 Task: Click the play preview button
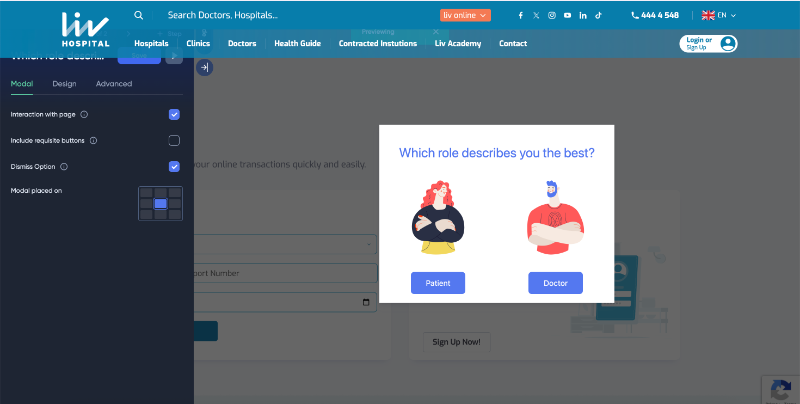point(174,56)
